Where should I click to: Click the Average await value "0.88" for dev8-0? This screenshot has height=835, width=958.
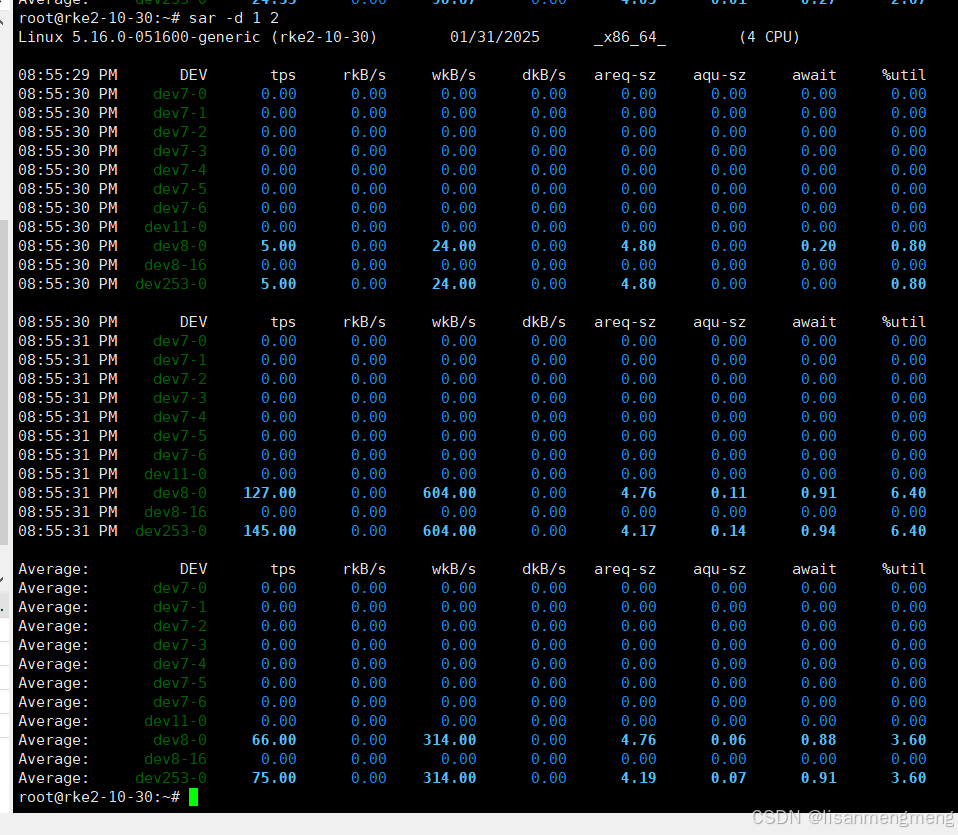[x=819, y=740]
